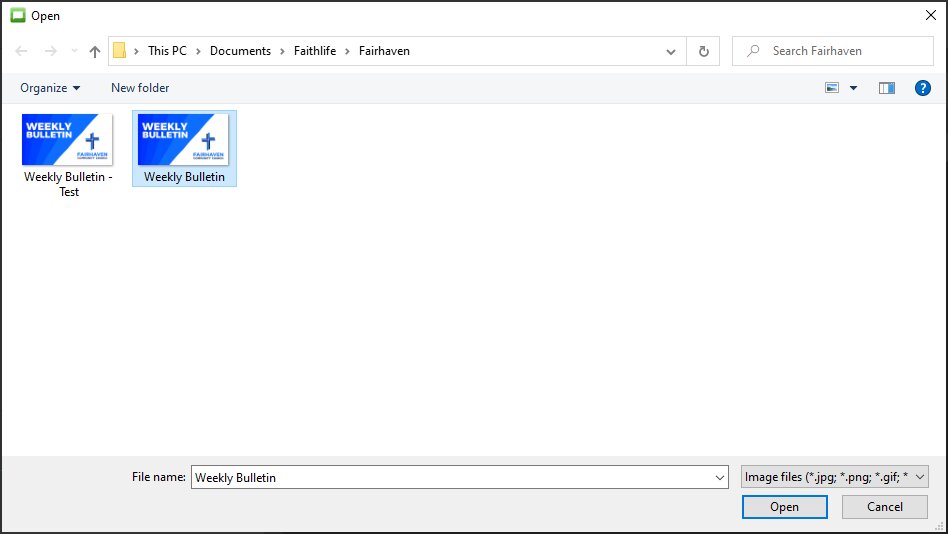Image resolution: width=948 pixels, height=534 pixels.
Task: Open the address bar history dropdown
Action: click(670, 51)
